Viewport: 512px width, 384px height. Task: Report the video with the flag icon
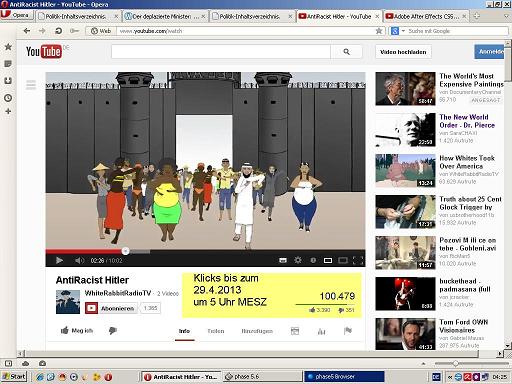[347, 331]
